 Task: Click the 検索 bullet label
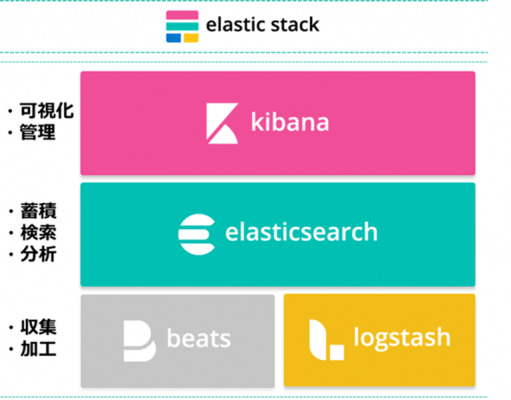[38, 233]
